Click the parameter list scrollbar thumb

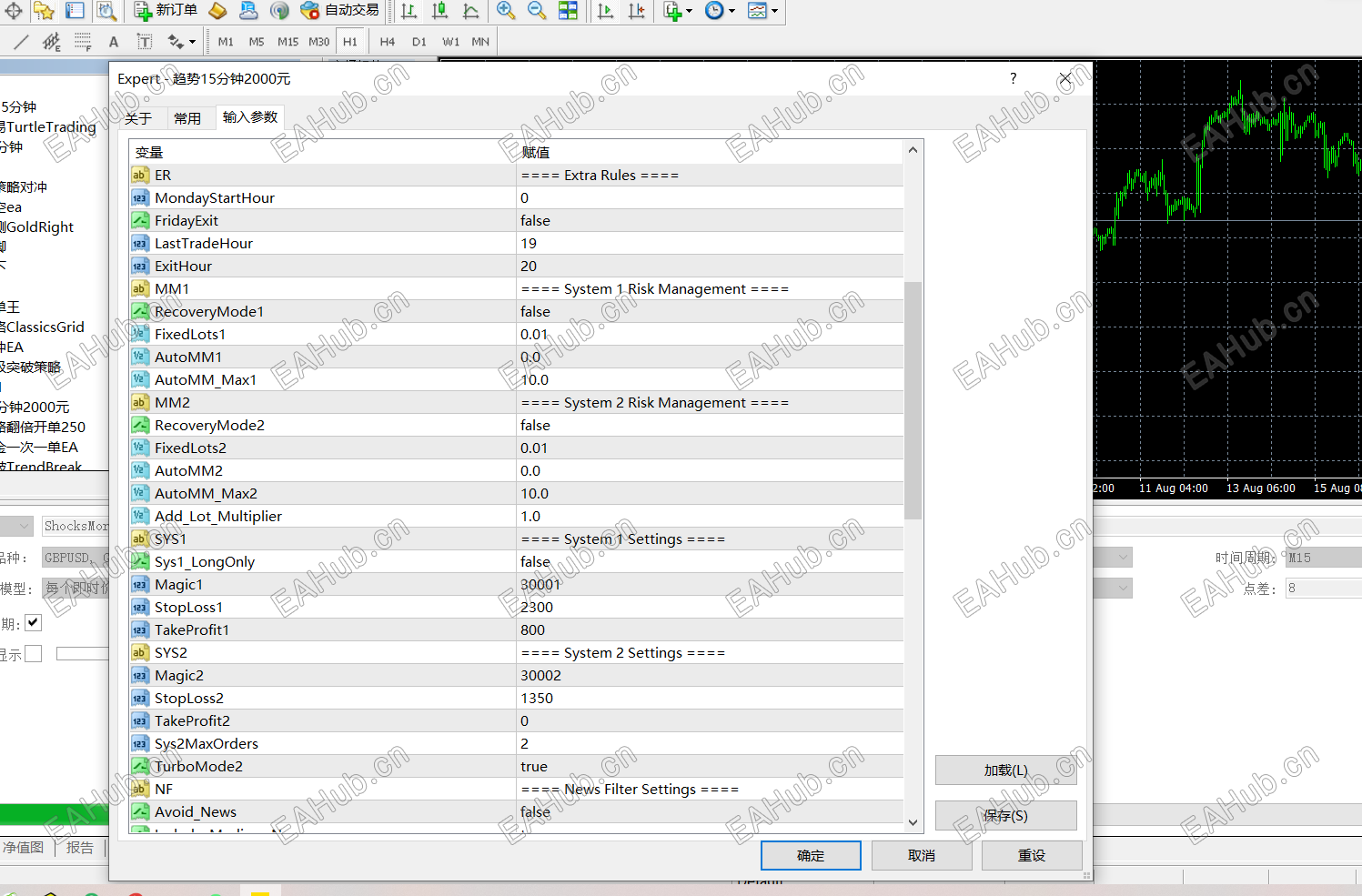click(913, 400)
